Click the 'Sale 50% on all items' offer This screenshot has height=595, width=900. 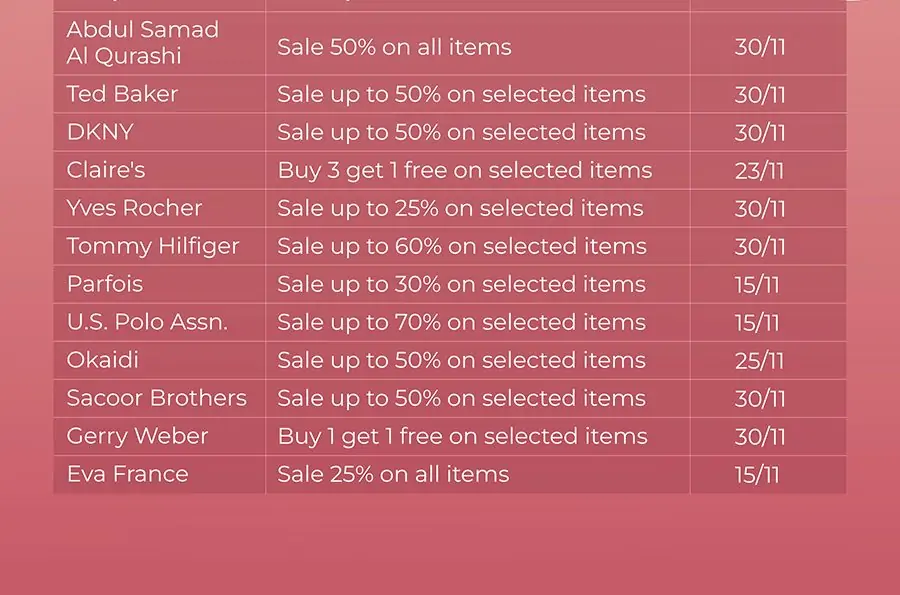tap(394, 47)
